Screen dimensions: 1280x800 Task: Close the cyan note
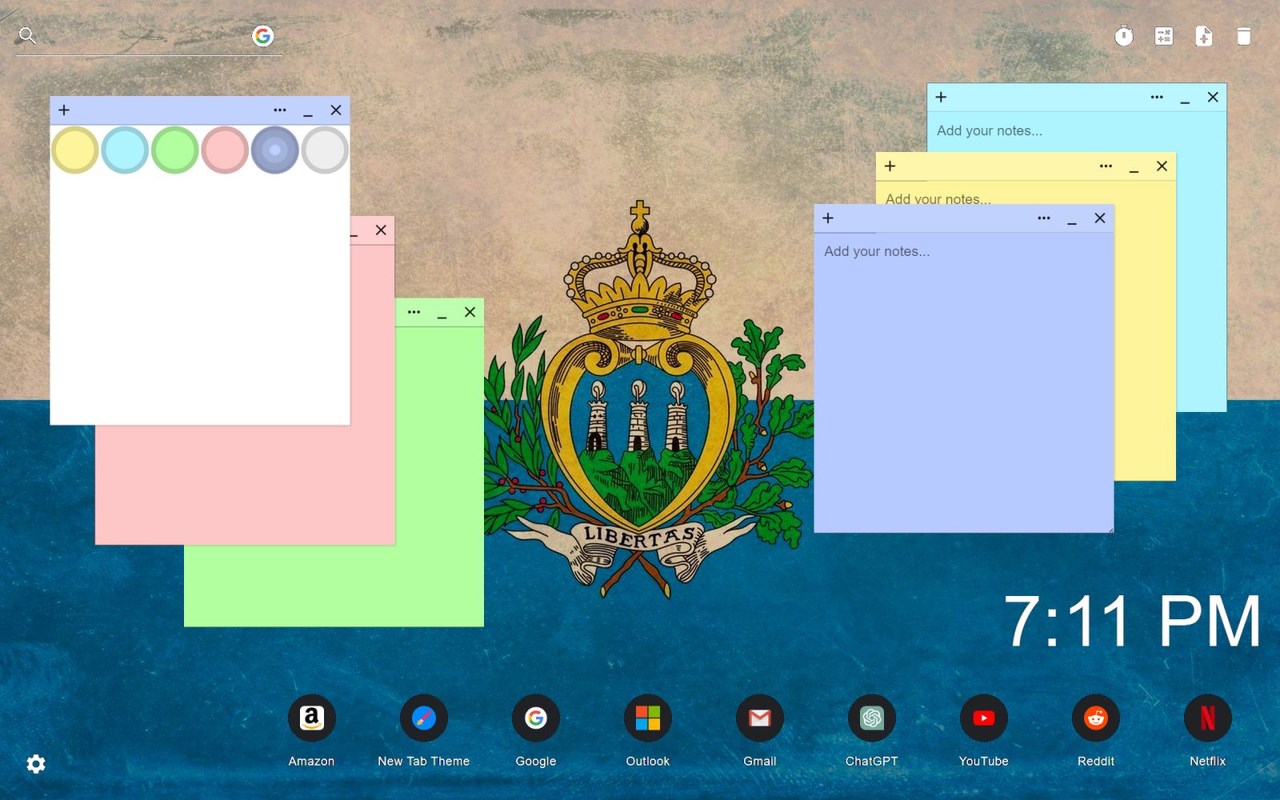(x=1213, y=97)
